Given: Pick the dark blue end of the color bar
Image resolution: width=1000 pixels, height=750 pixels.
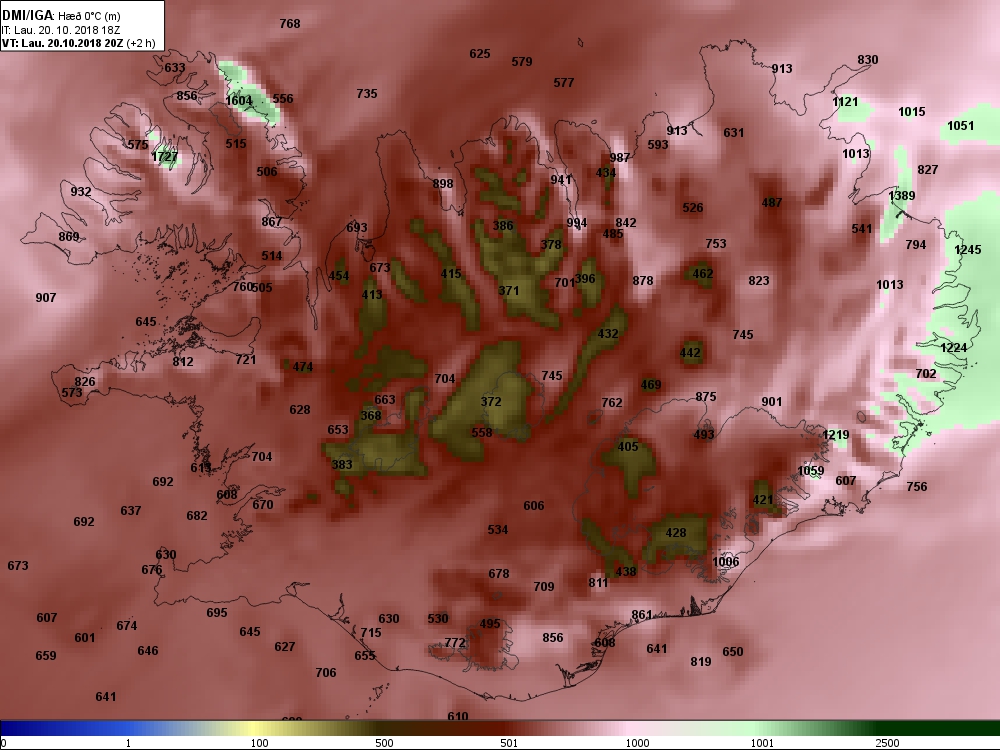Looking at the screenshot, I should [13, 728].
